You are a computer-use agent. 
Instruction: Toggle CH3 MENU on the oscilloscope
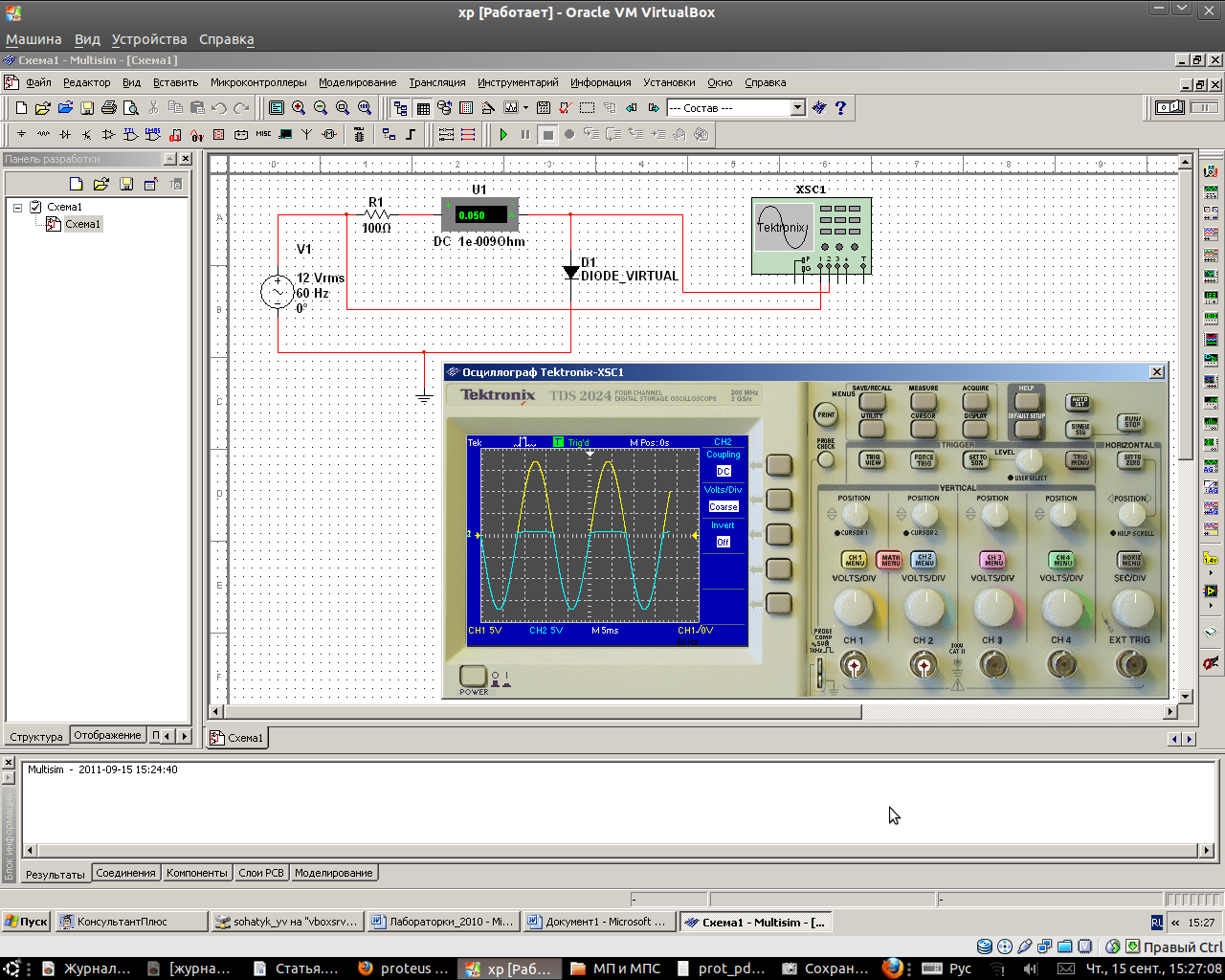click(993, 559)
